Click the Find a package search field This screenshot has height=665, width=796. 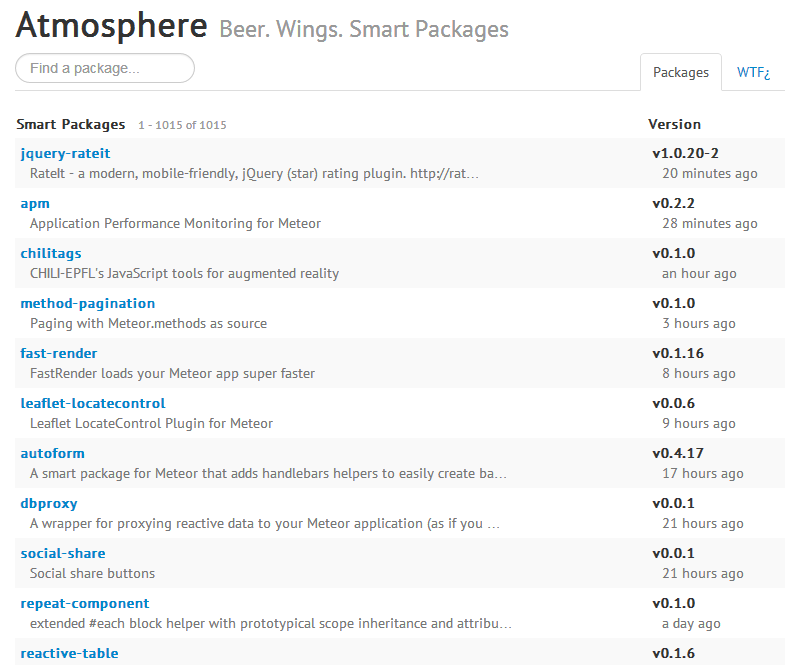click(x=105, y=68)
